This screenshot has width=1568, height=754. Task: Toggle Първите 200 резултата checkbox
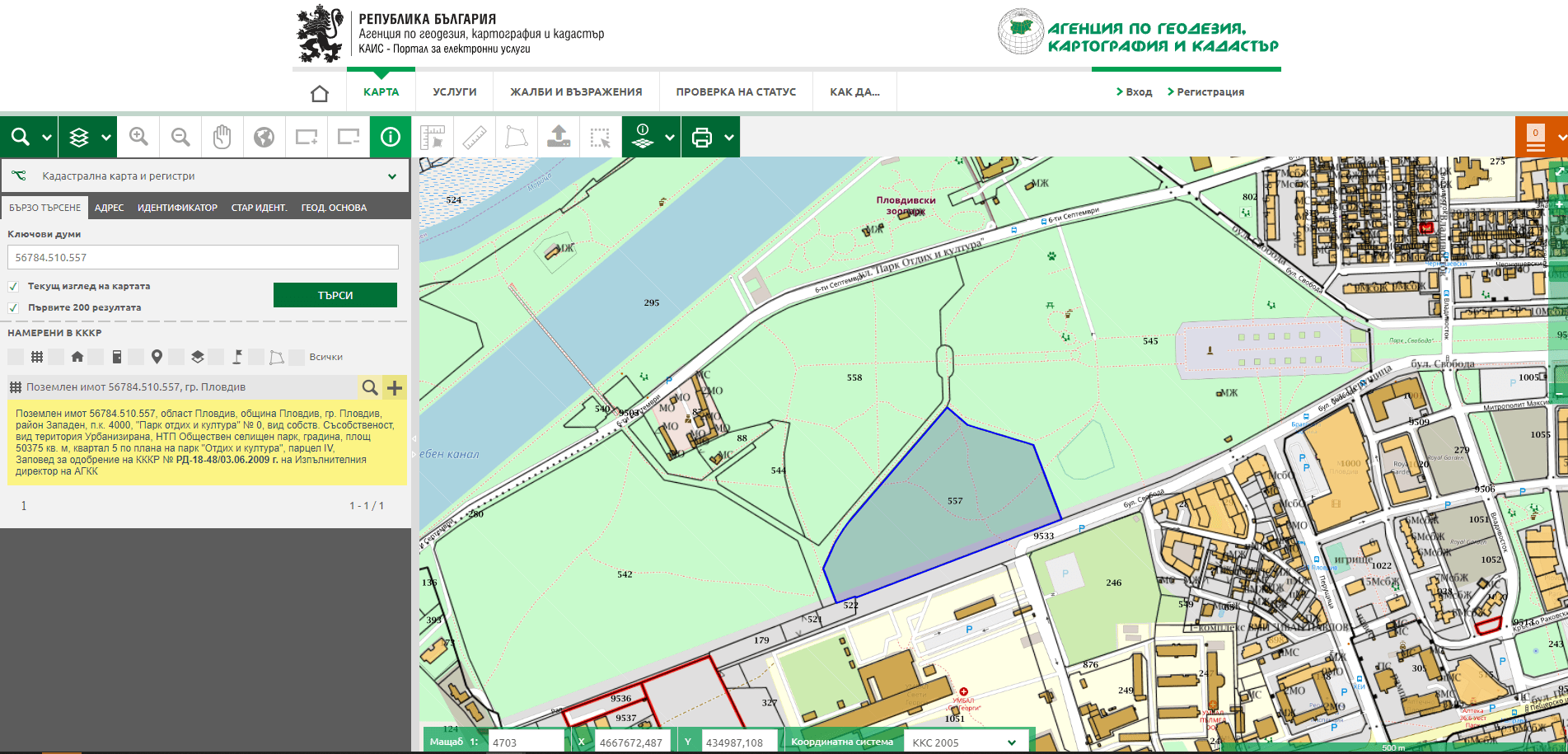13,308
